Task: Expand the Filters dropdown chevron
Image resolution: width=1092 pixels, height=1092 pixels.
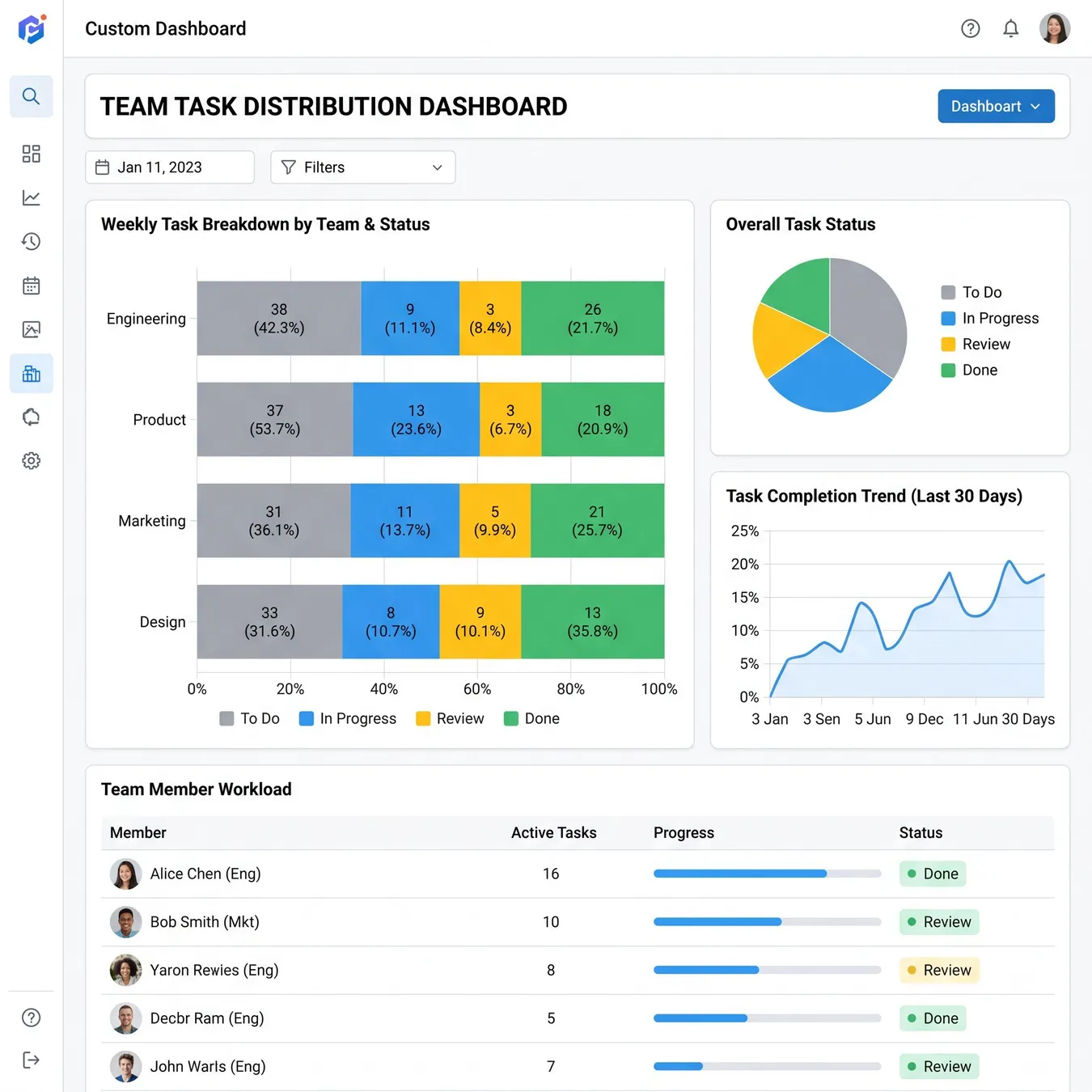Action: point(438,167)
